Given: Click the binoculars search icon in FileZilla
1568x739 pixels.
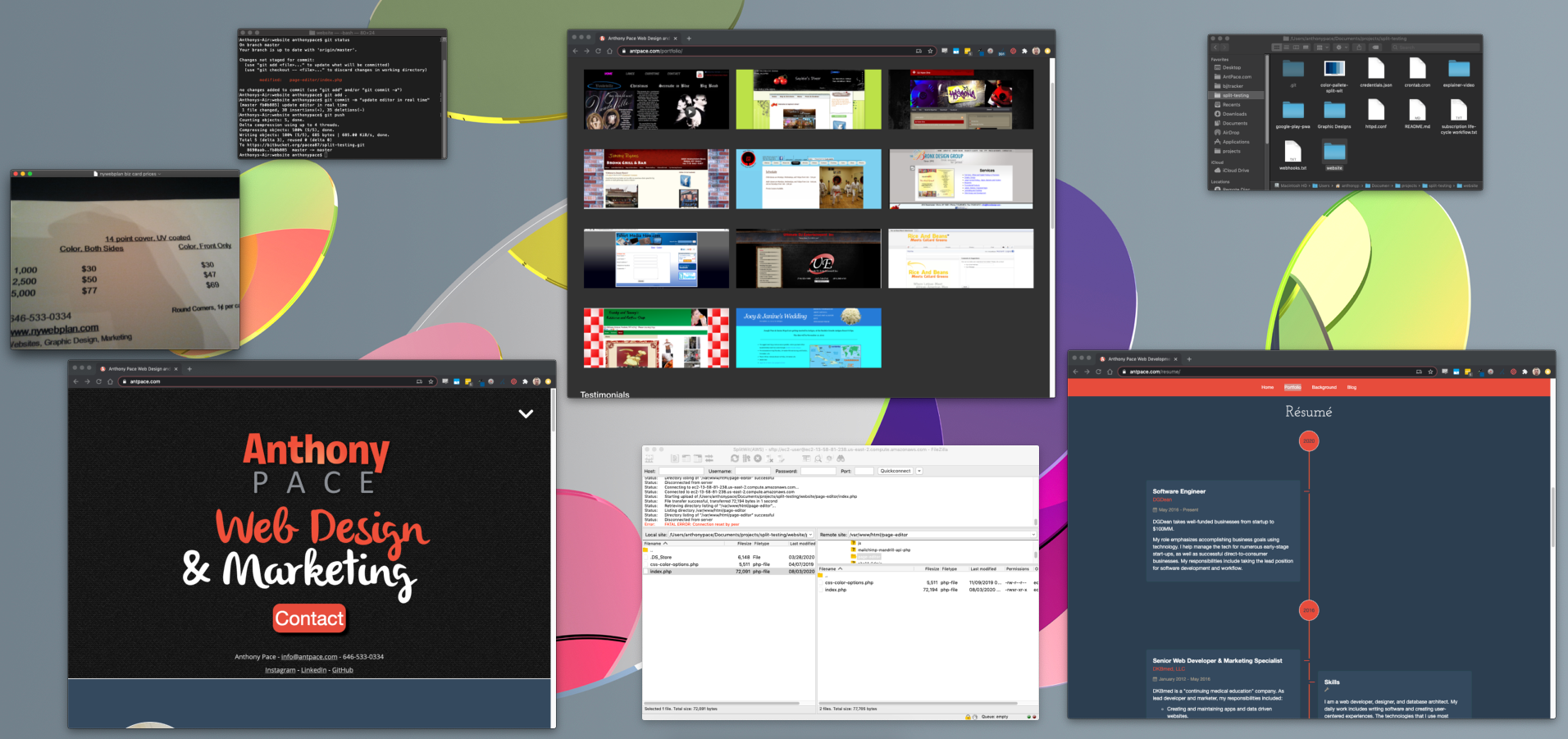Looking at the screenshot, I should click(x=841, y=458).
